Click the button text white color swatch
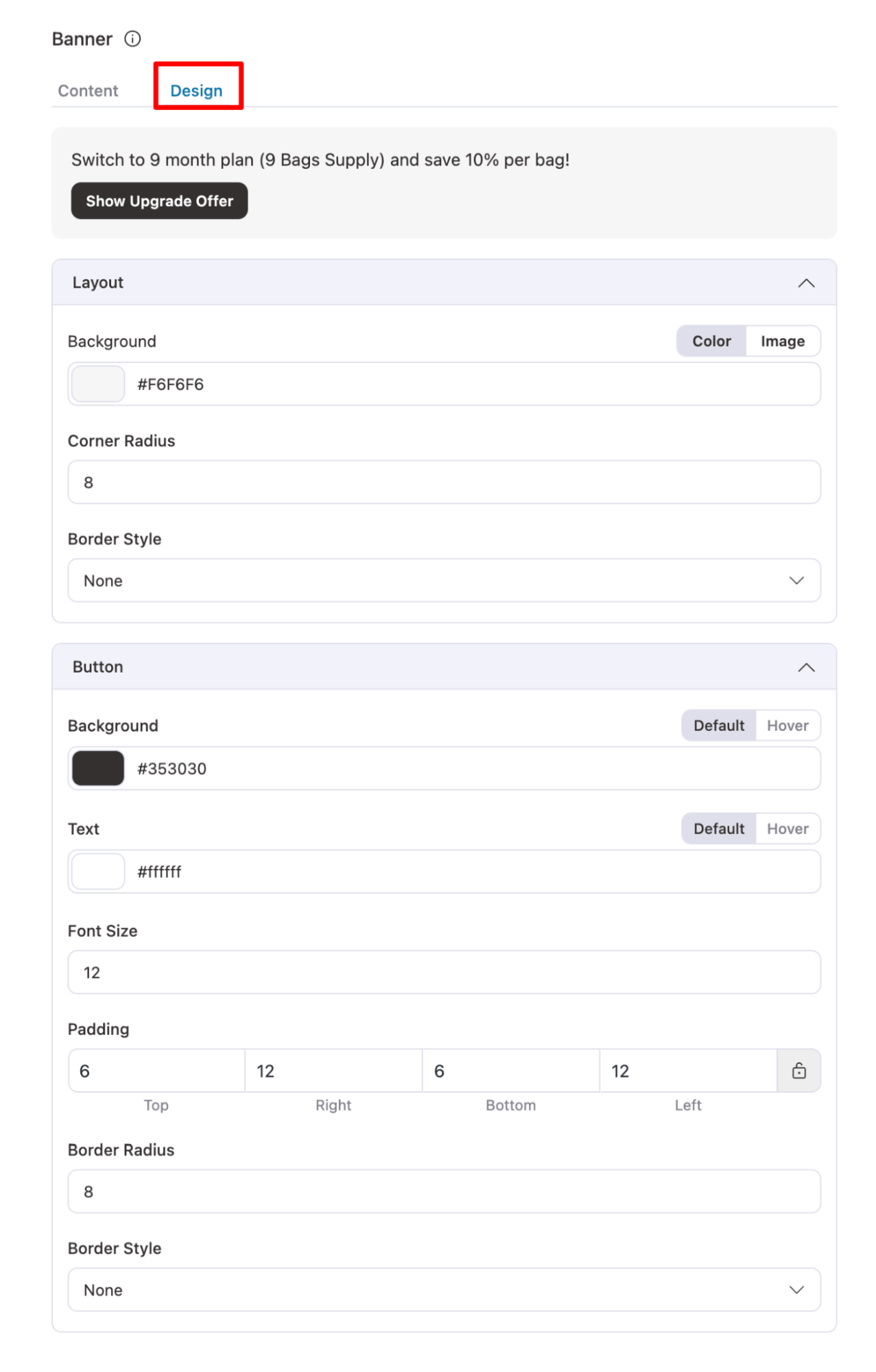Viewport: 876px width, 1372px height. point(98,872)
